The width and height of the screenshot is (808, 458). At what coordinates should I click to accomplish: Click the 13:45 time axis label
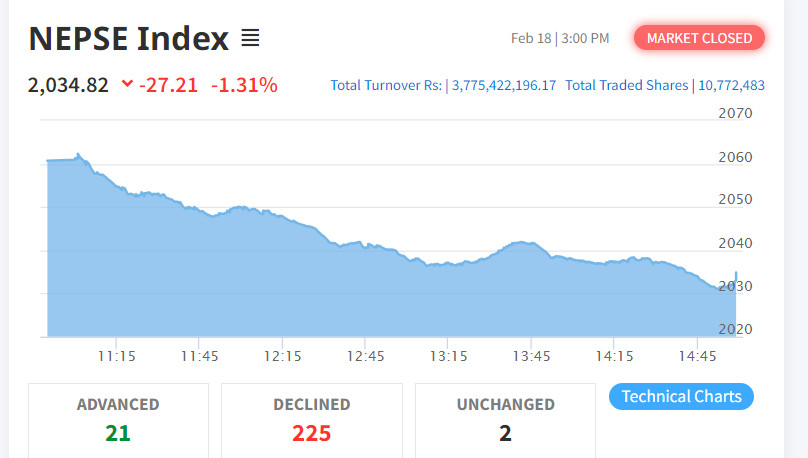pyautogui.click(x=531, y=355)
